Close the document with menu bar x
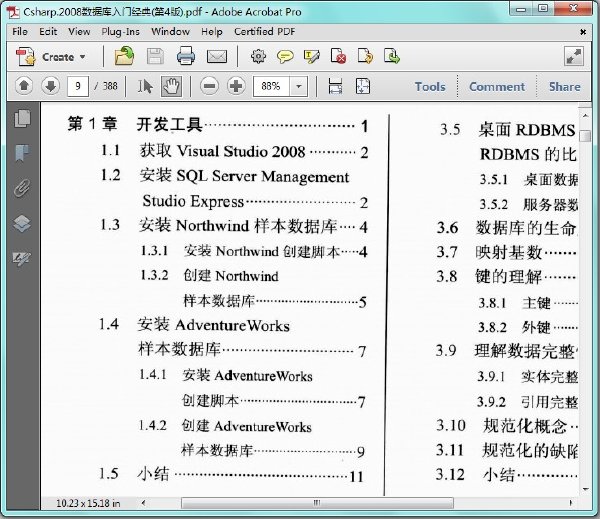Screen dimensions: 600x519 583,32
